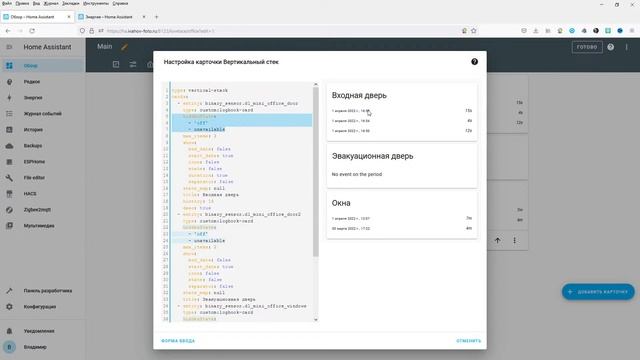
Task: Click the pencil icon next to Main
Action: 124,47
